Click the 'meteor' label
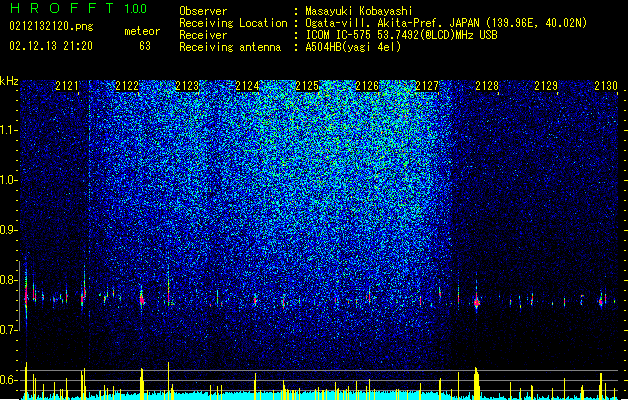Screen dimensions: 629x400 point(142,31)
